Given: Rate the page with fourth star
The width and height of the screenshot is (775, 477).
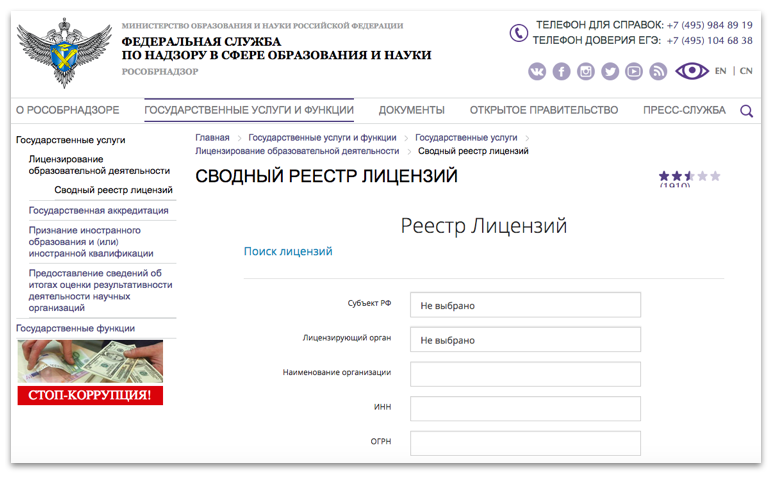Looking at the screenshot, I should (702, 176).
